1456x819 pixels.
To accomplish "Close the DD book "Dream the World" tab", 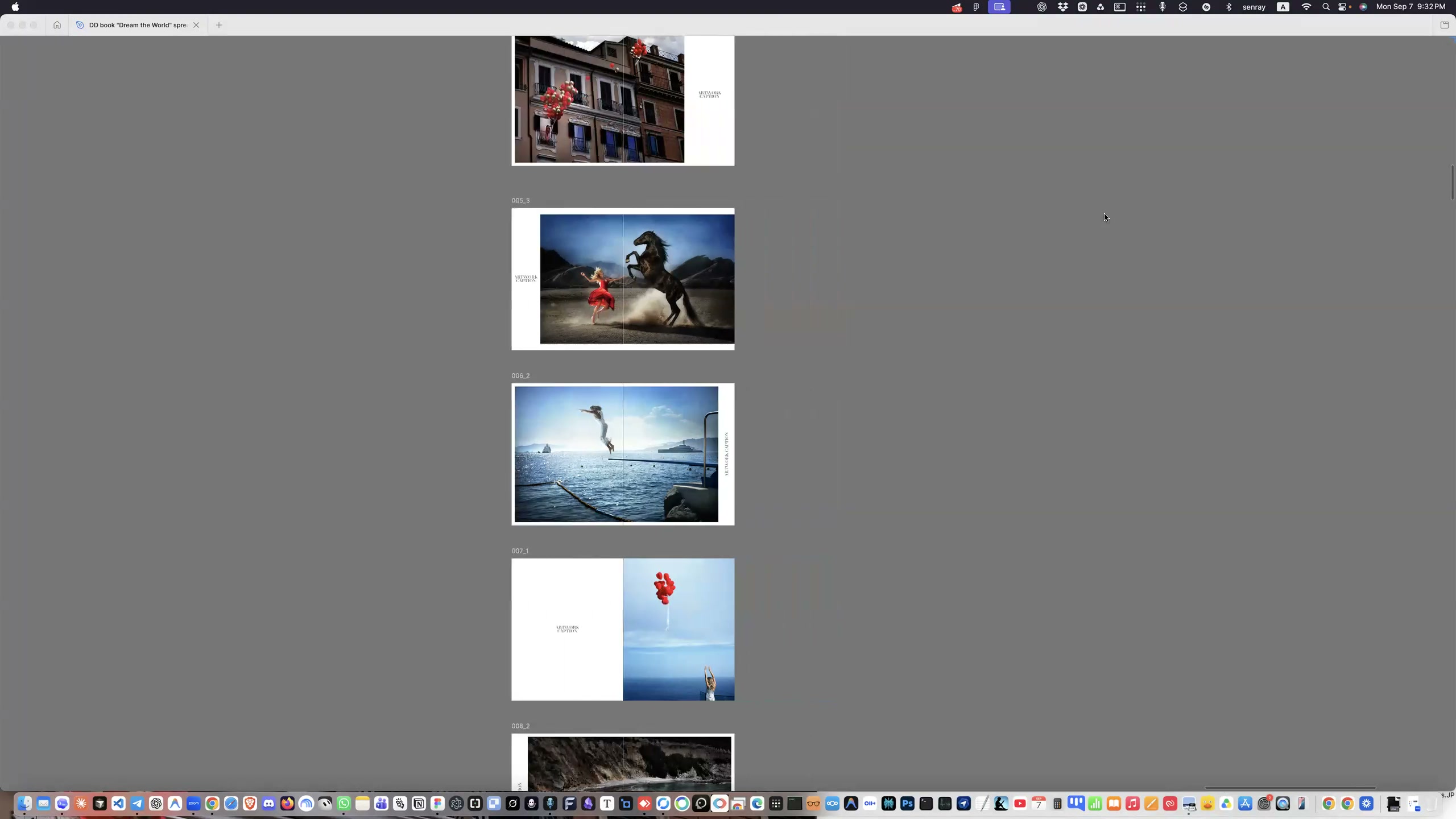I will click(196, 25).
